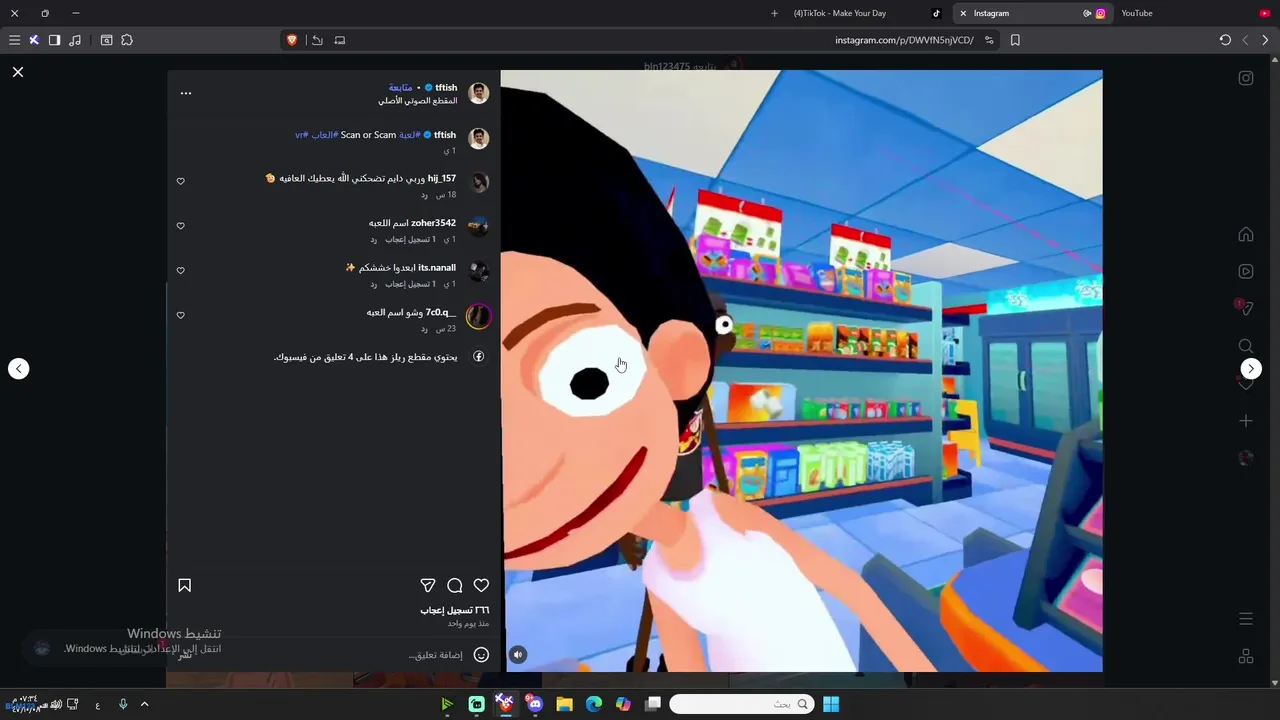Screen dimensions: 1280x720
Task: Go to previous post arrow
Action: (x=18, y=369)
